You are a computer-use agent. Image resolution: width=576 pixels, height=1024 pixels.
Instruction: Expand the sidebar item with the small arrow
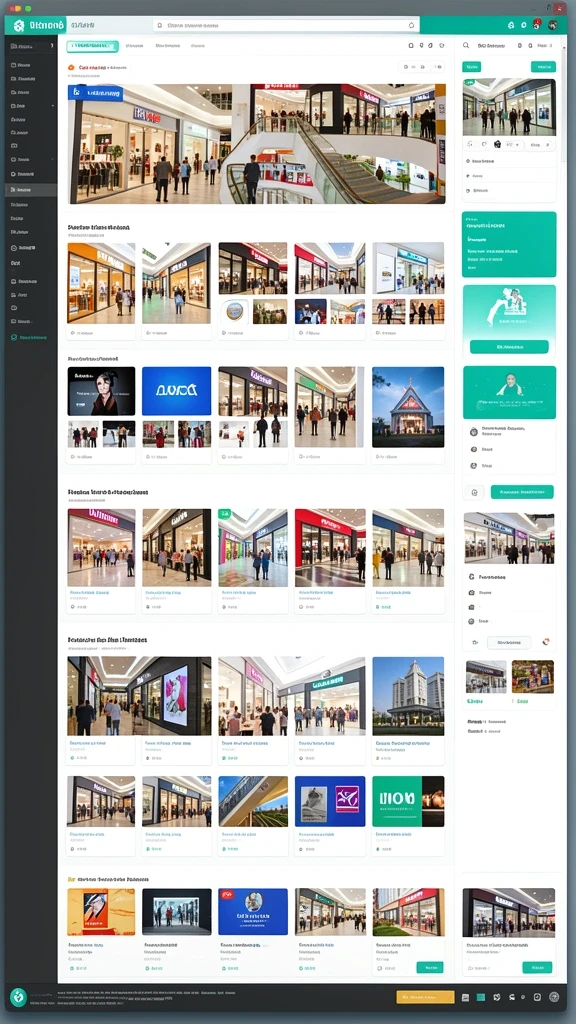click(x=31, y=105)
